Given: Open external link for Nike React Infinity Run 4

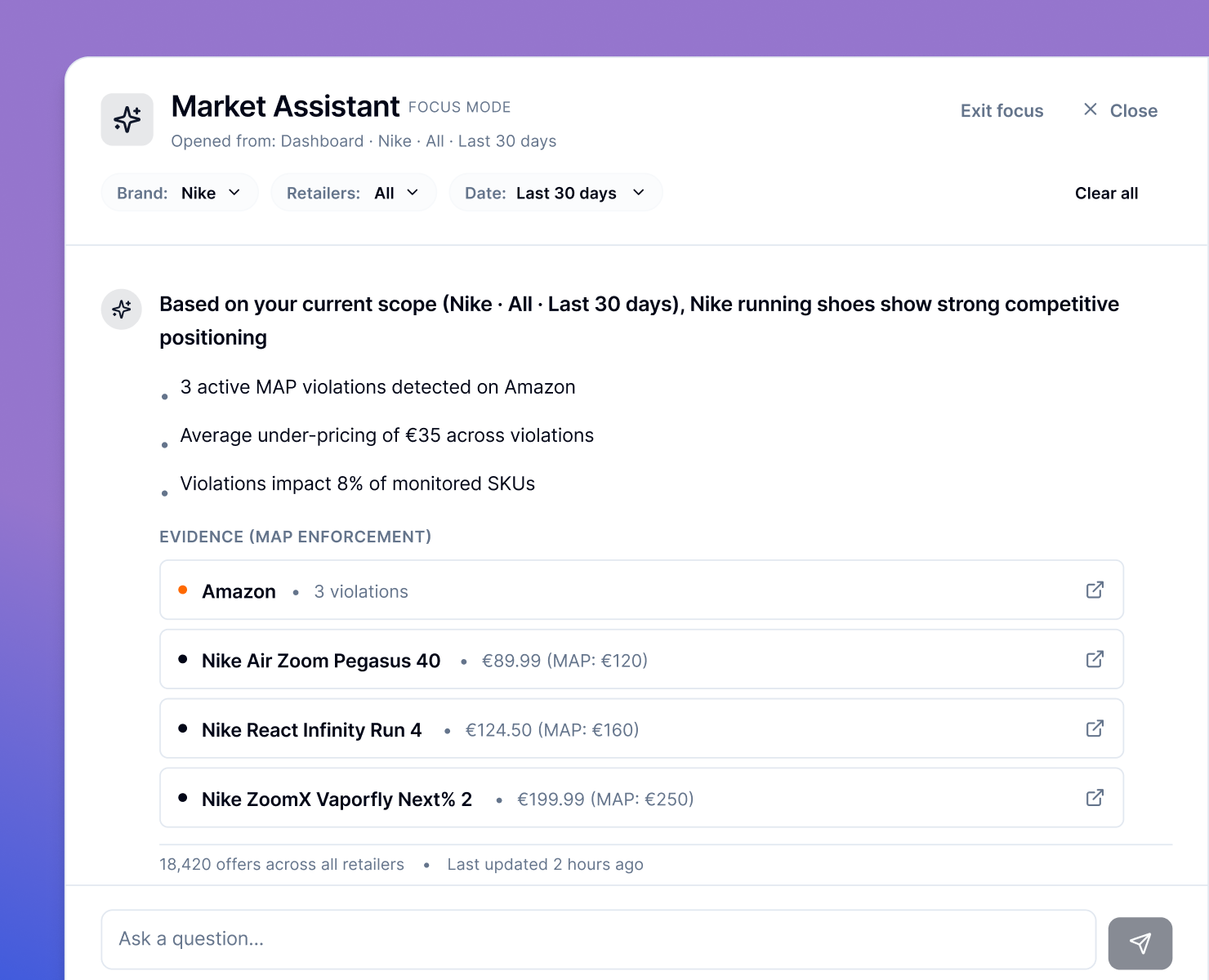Looking at the screenshot, I should [1095, 728].
